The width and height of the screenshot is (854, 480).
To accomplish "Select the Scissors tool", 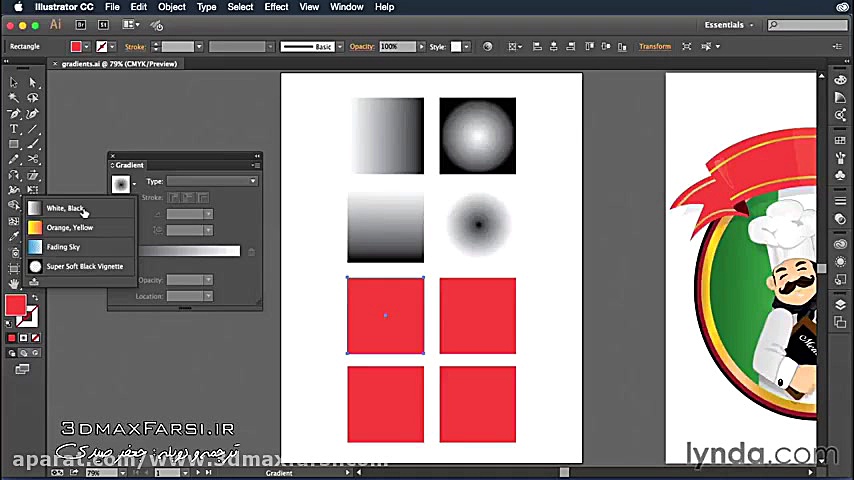I will coord(33,160).
